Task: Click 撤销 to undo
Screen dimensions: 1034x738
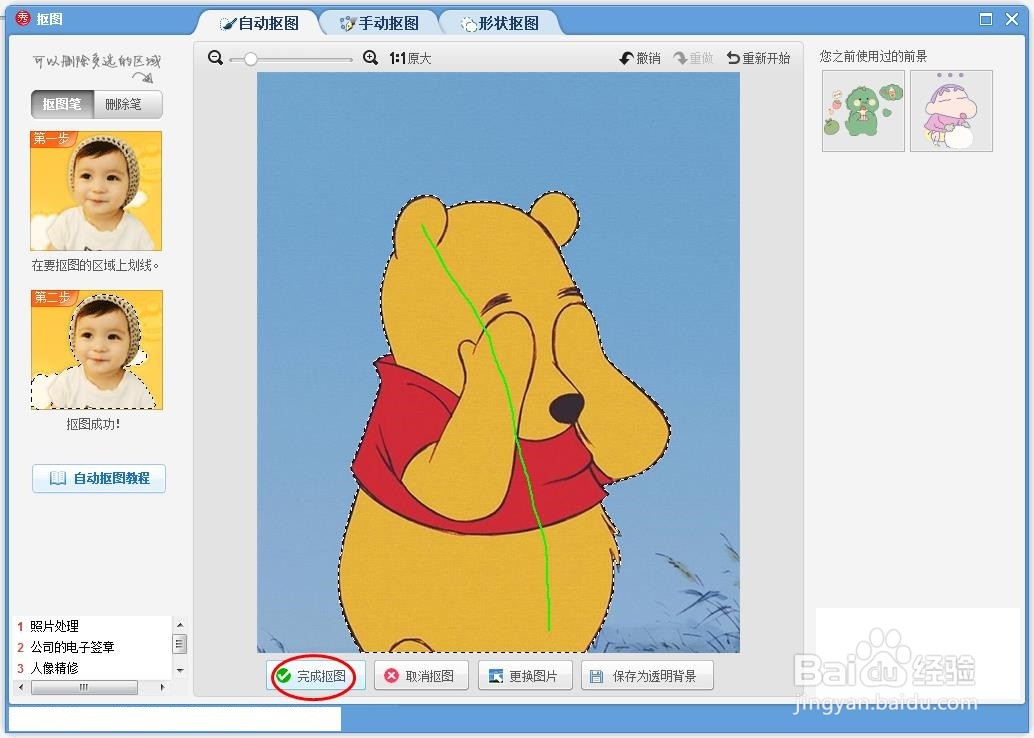Action: [640, 59]
